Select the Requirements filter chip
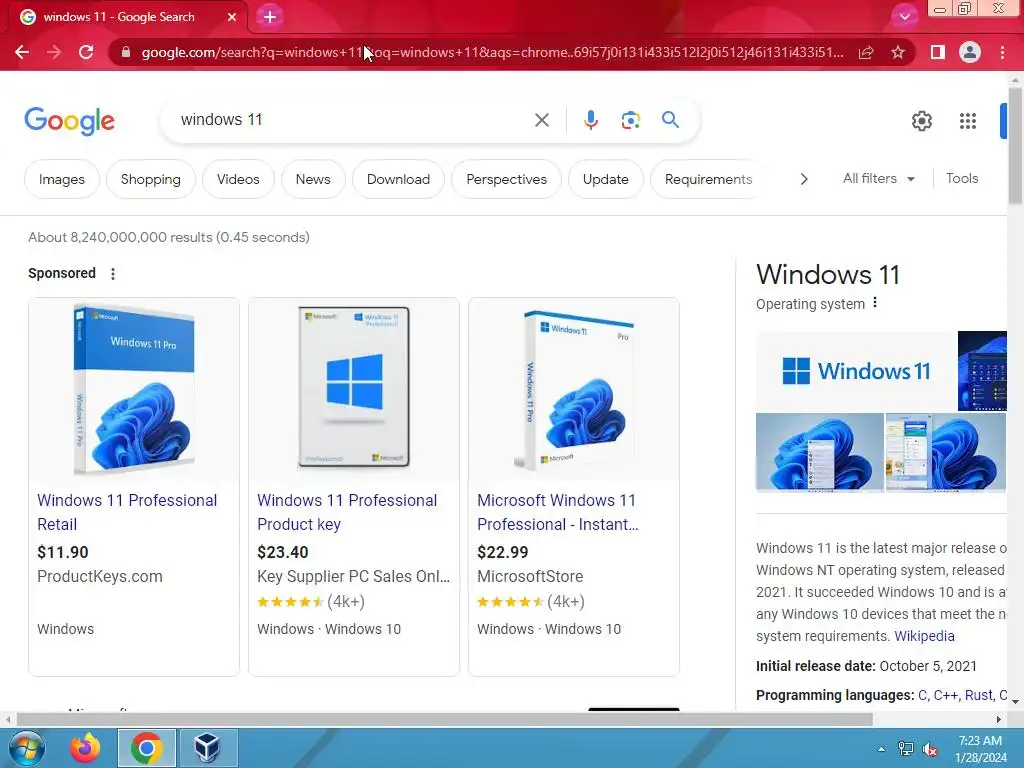 pyautogui.click(x=708, y=179)
